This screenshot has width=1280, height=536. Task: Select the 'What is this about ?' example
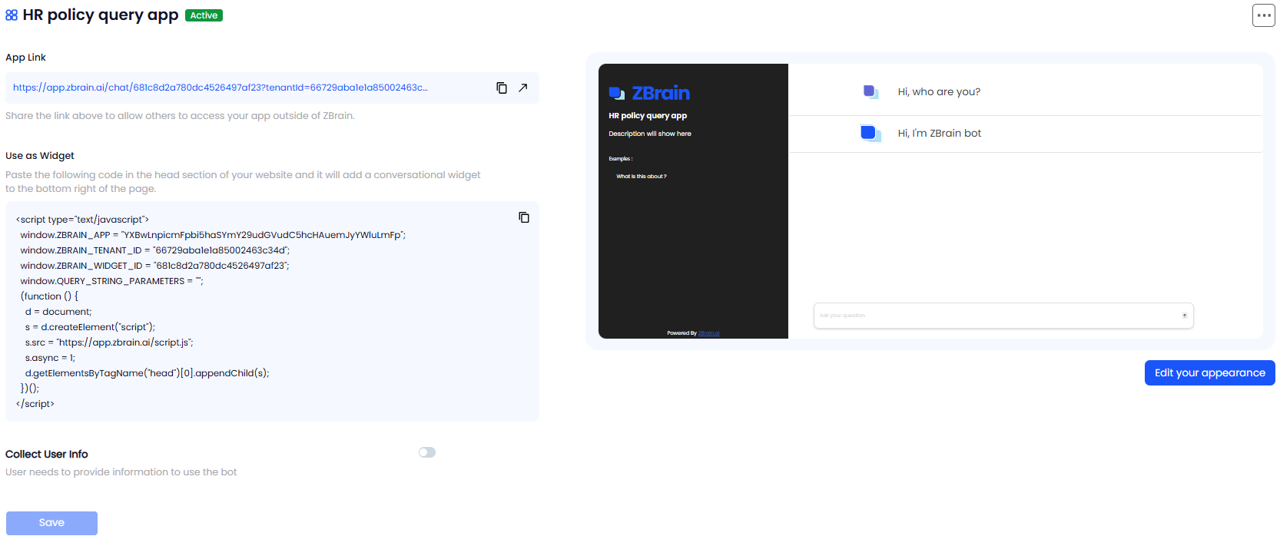641,176
